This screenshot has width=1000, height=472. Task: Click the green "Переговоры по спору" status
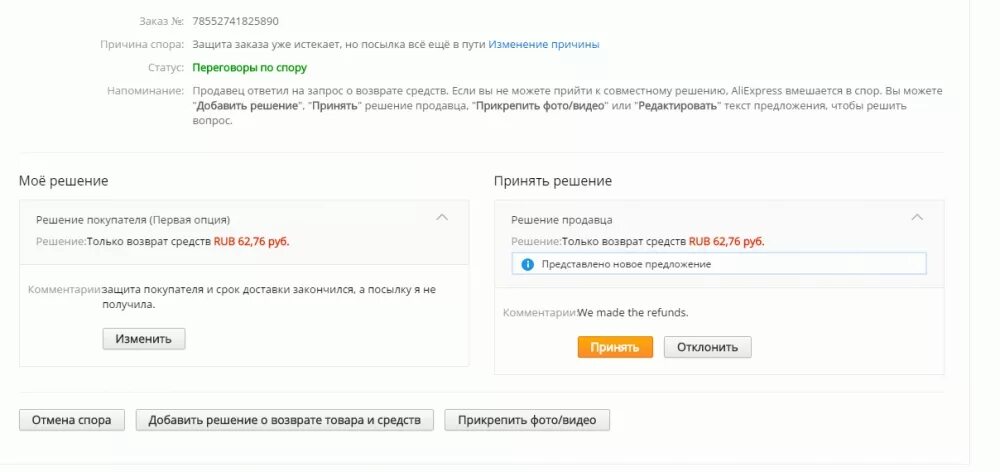pos(250,68)
